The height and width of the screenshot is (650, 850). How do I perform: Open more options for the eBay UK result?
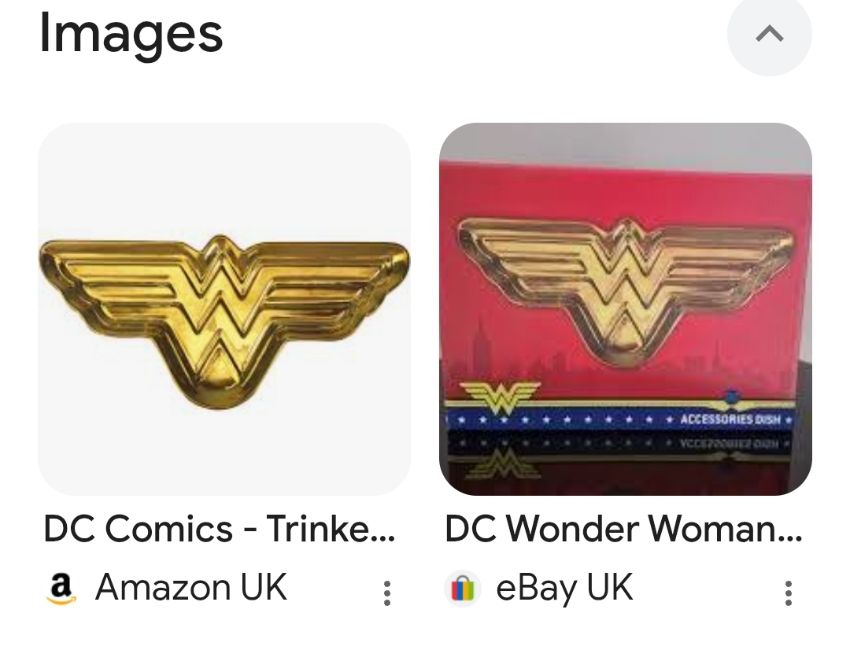(788, 592)
